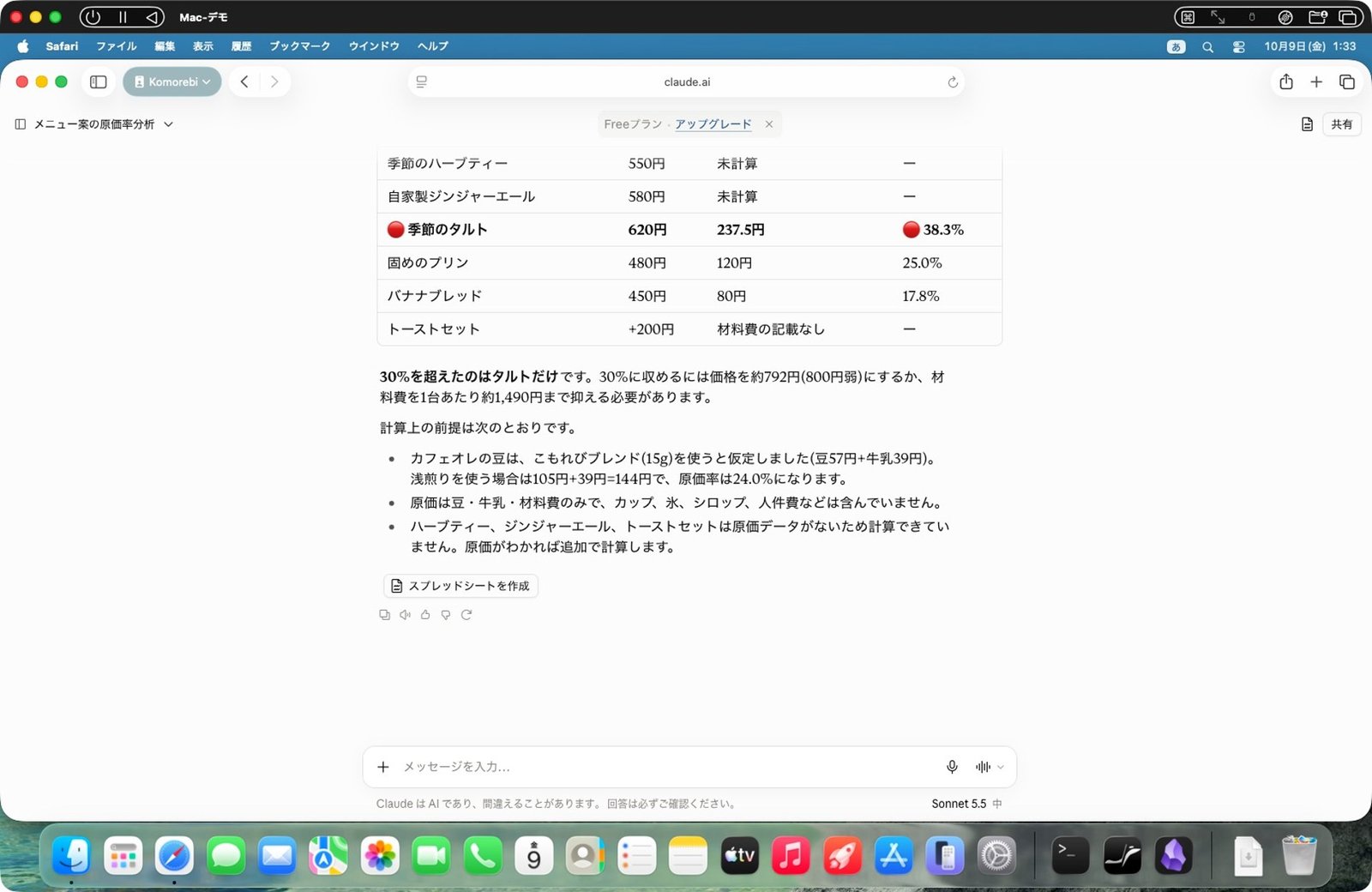
Task: Click the 共有 share button
Action: click(1342, 124)
